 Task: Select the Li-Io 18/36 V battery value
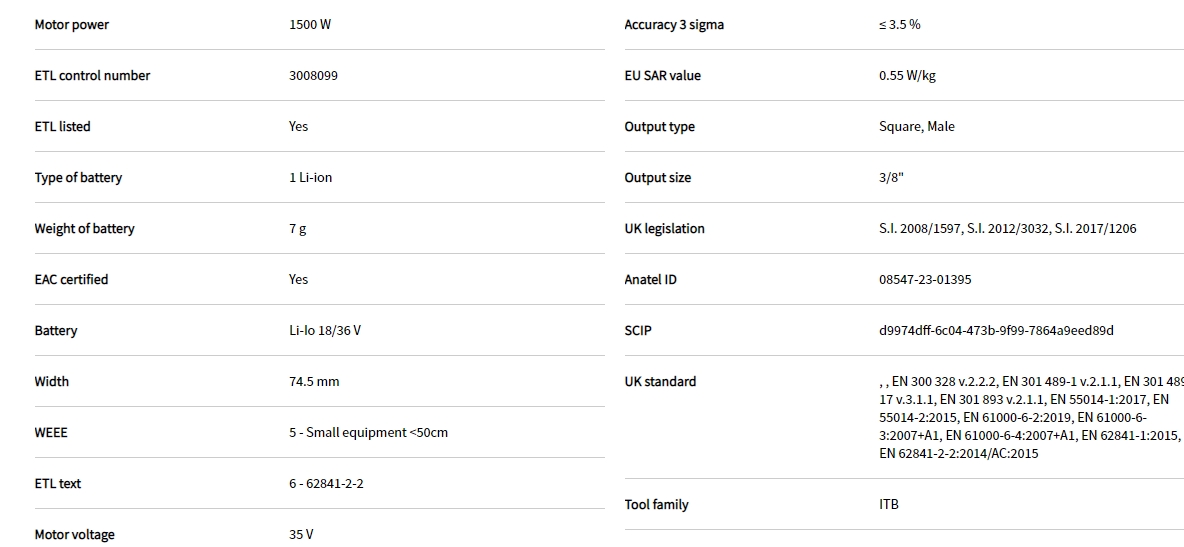[x=325, y=331]
